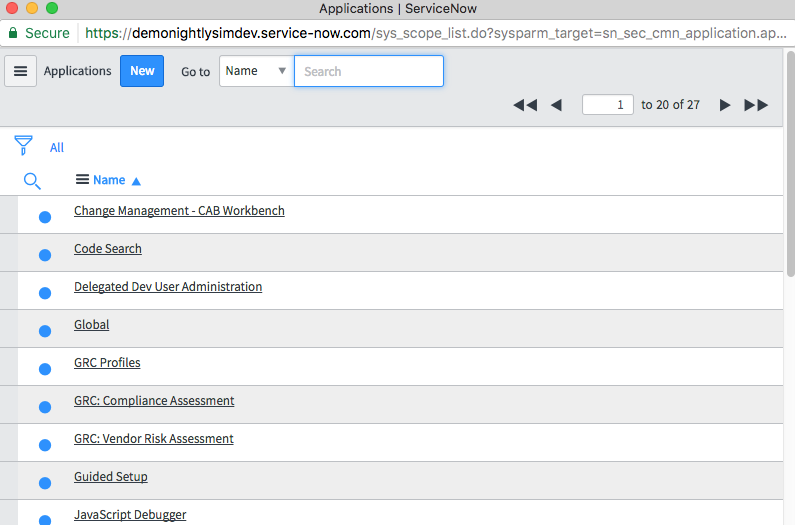Image resolution: width=795 pixels, height=525 pixels.
Task: Click the All filter breadcrumb
Action: [57, 148]
